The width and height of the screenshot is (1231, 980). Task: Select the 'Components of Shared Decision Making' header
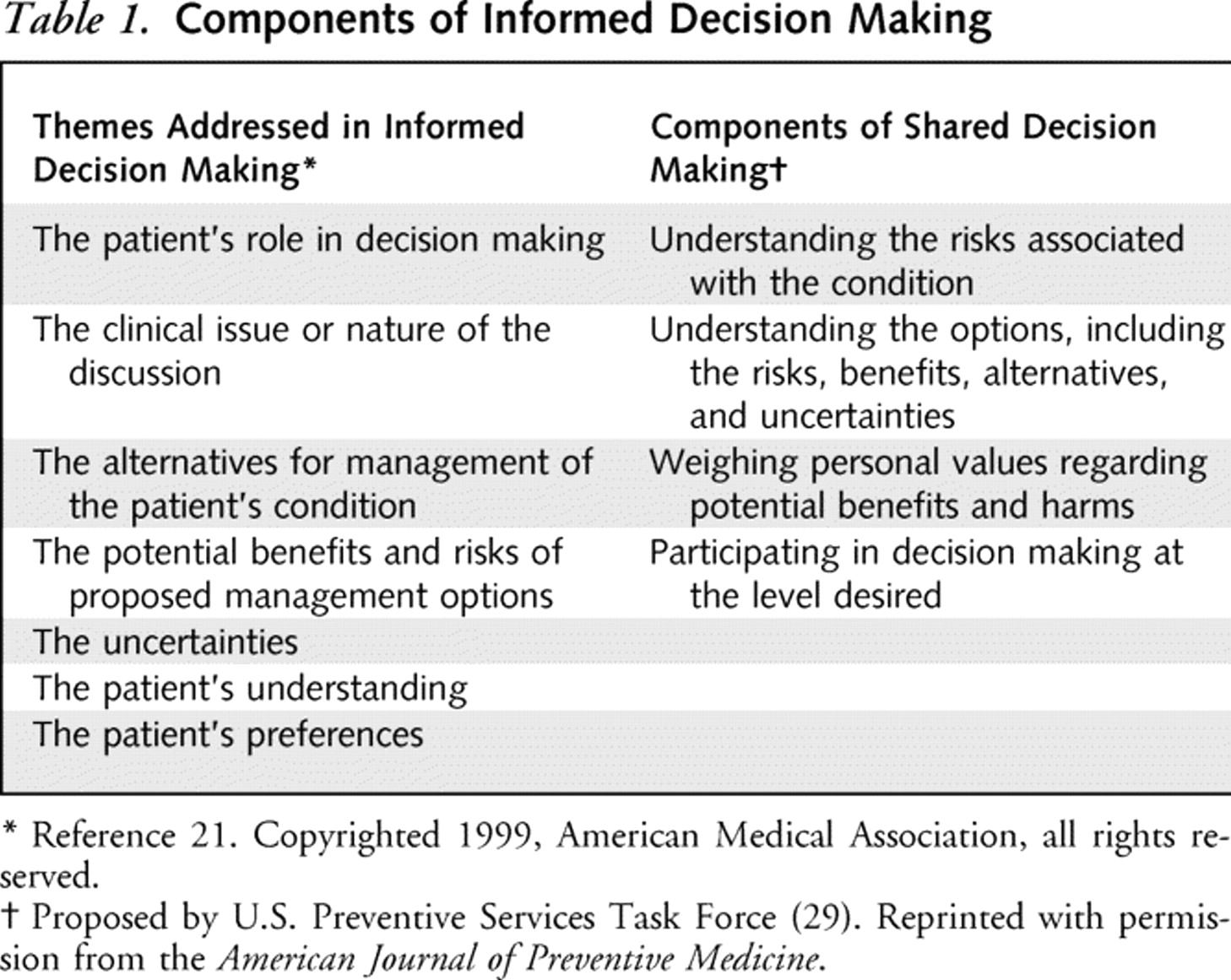pyautogui.click(x=902, y=149)
